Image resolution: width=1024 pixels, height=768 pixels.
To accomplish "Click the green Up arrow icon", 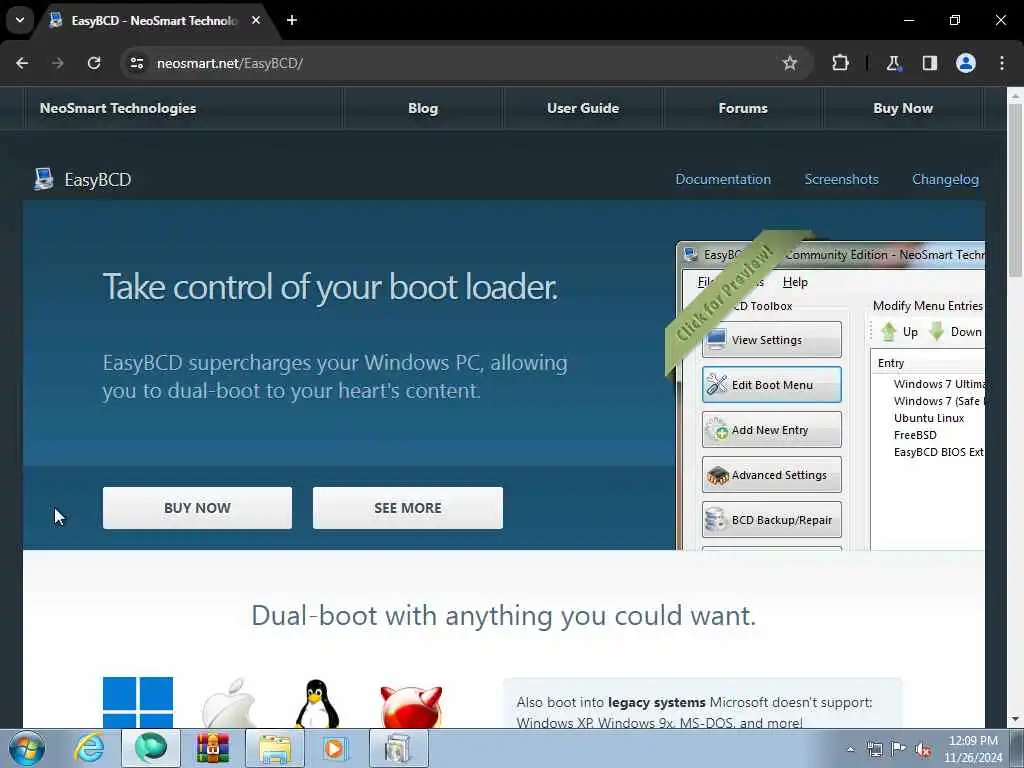I will (x=888, y=332).
